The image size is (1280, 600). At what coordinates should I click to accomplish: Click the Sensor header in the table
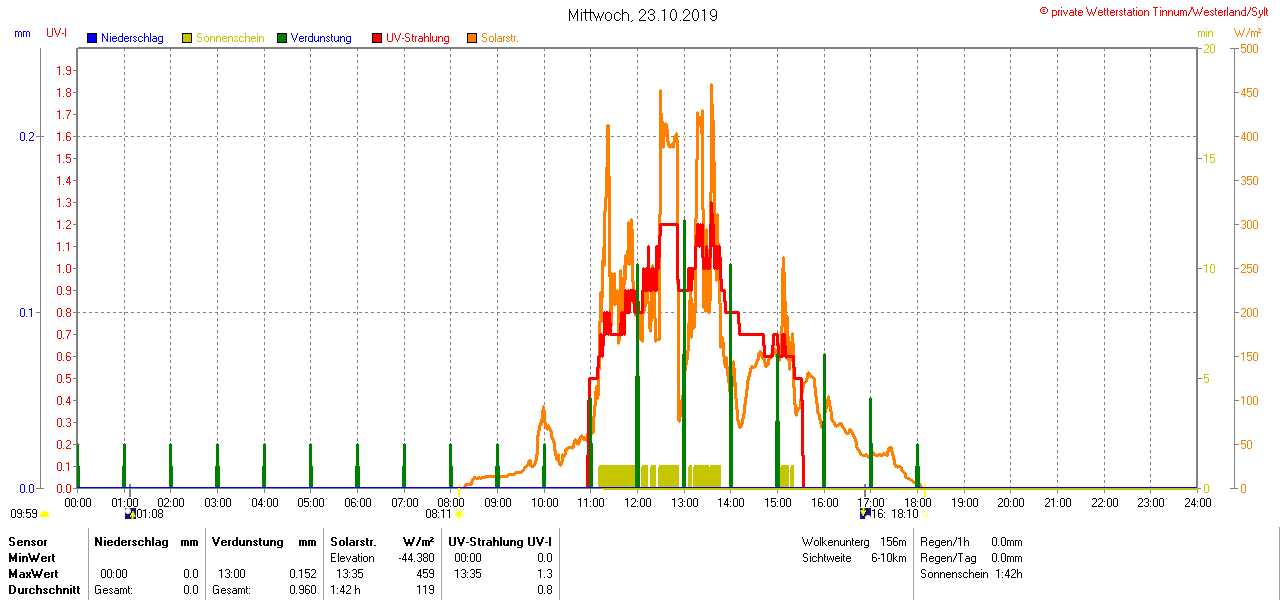pyautogui.click(x=27, y=542)
